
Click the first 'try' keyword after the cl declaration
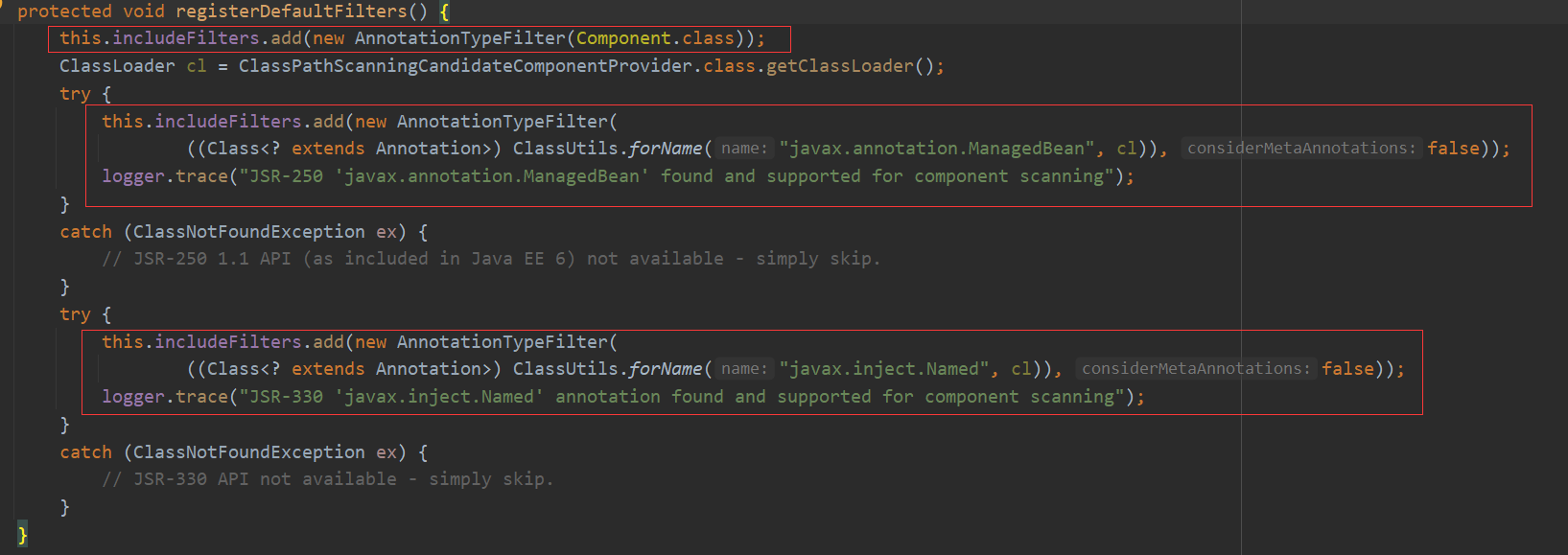(75, 94)
